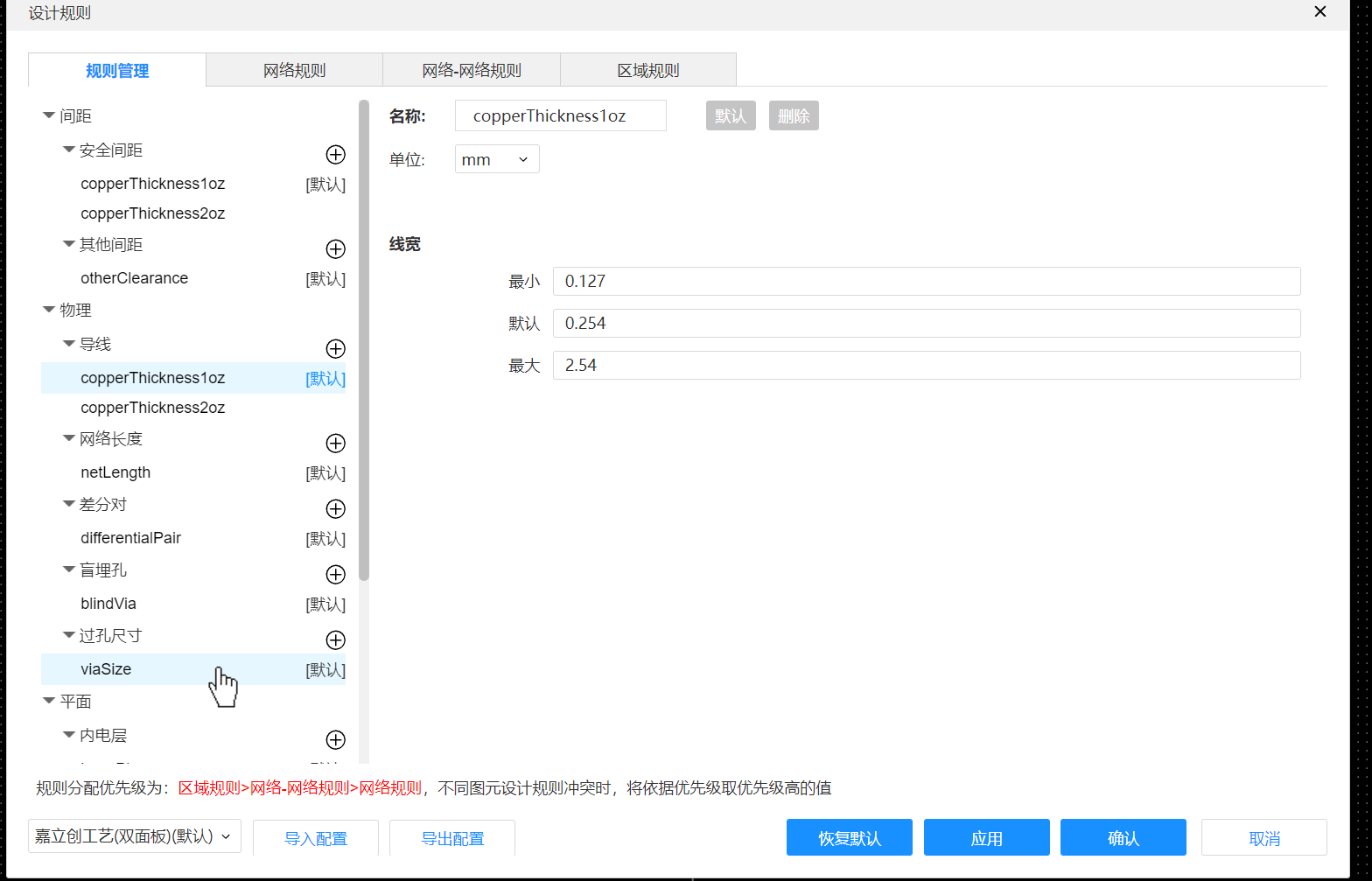This screenshot has height=881, width=1372.
Task: Collapse the 间距 tree category
Action: pyautogui.click(x=49, y=116)
